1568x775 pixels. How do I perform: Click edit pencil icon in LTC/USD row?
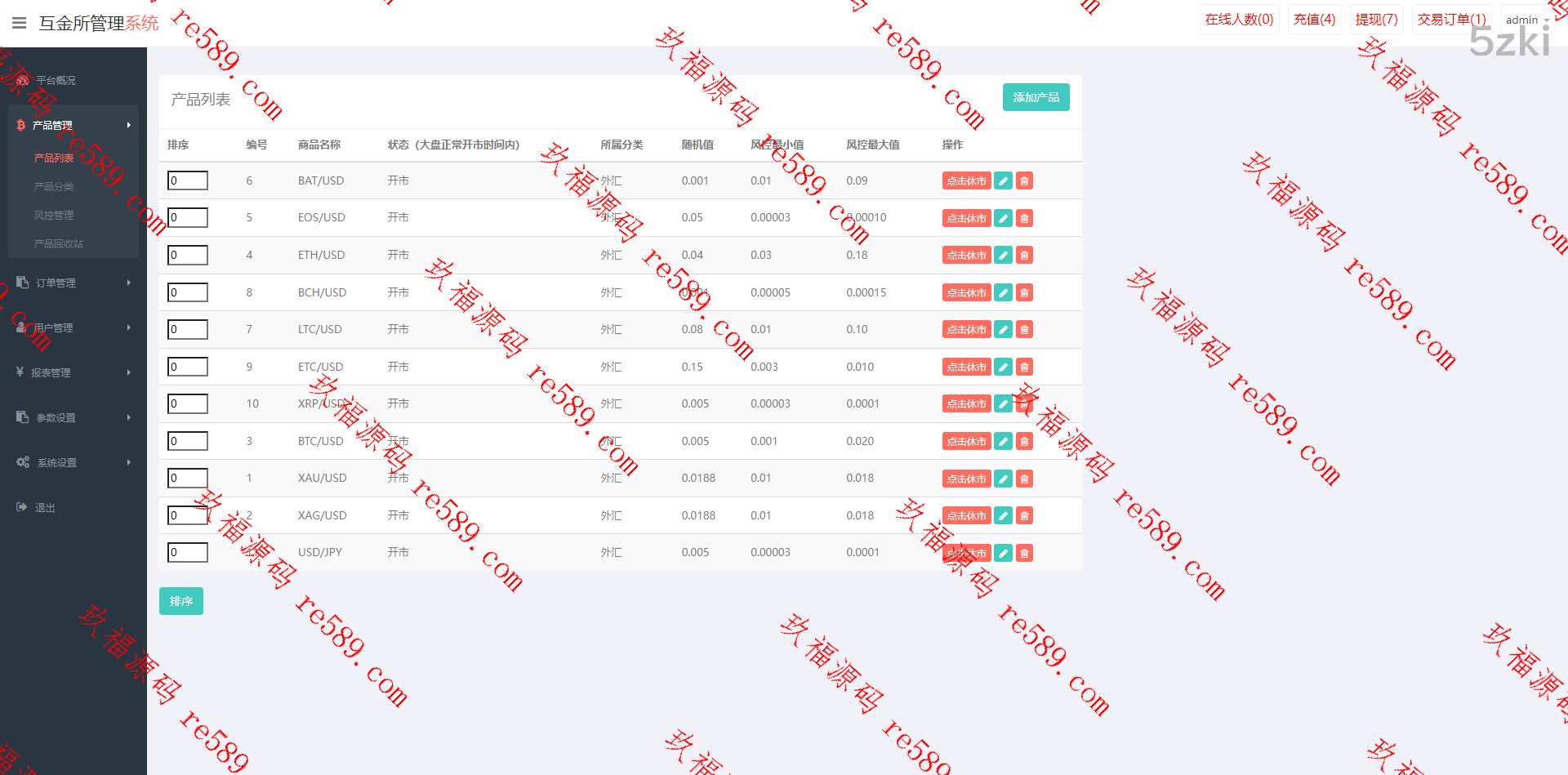(x=1003, y=330)
